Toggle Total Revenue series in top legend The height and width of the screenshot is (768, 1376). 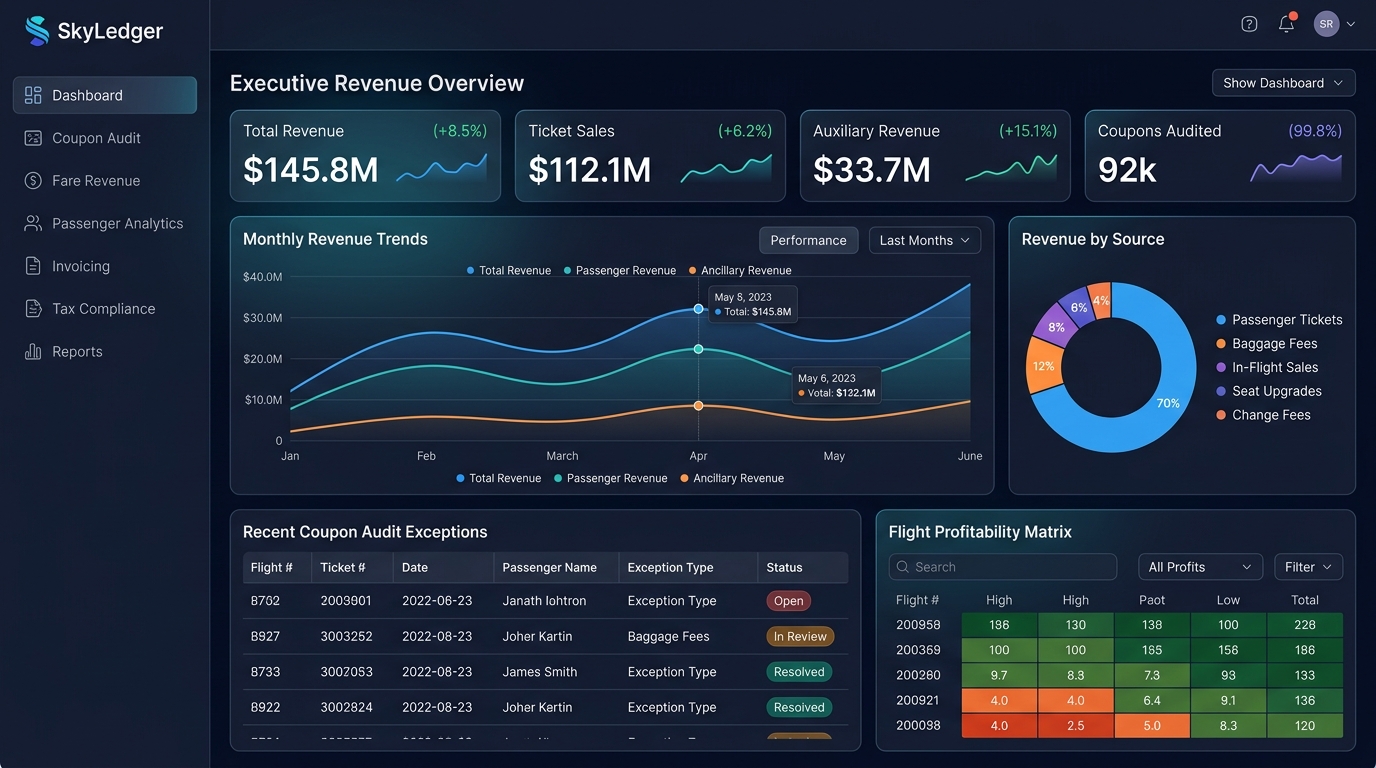click(x=509, y=270)
